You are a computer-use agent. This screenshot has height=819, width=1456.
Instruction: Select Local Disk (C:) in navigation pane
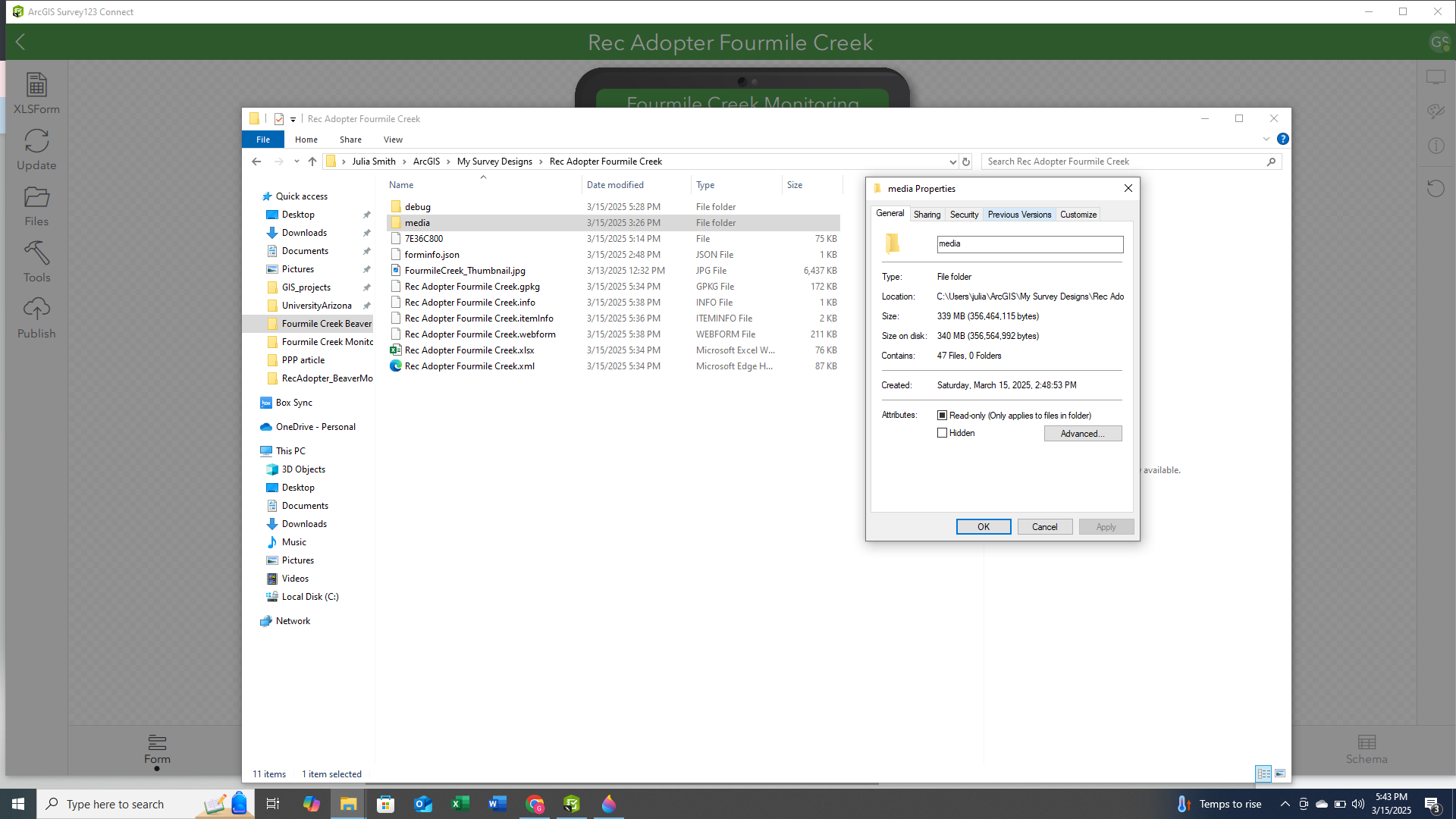309,597
